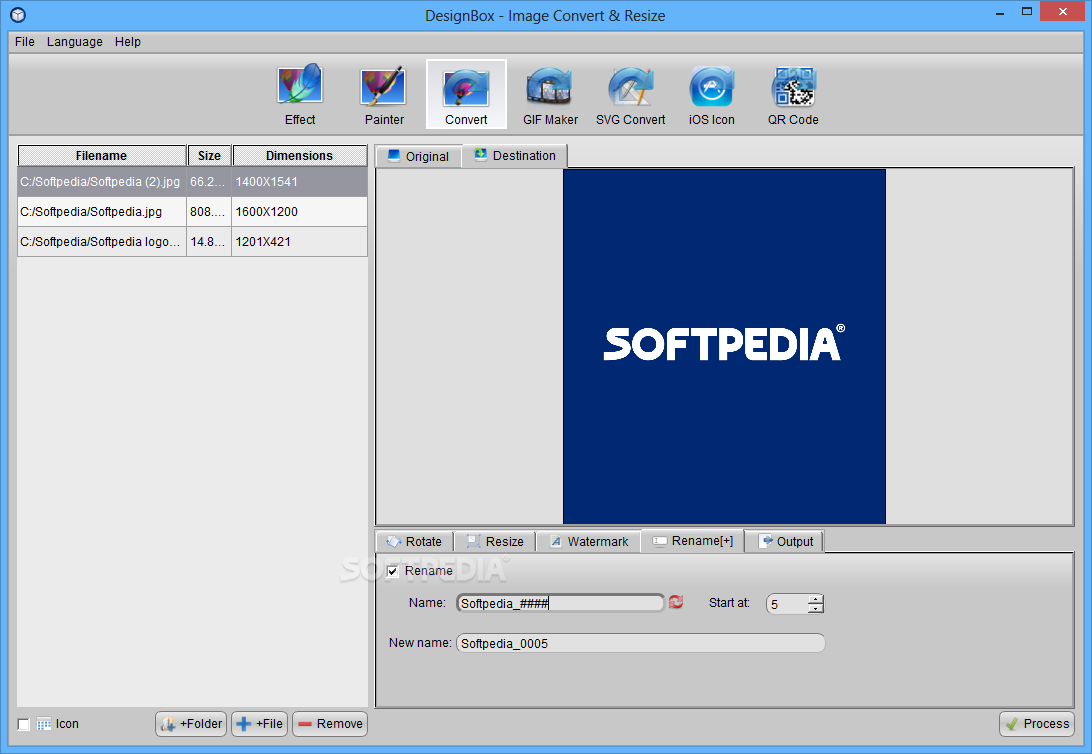Minimize the DesignBox window
The height and width of the screenshot is (754, 1092).
[1000, 13]
